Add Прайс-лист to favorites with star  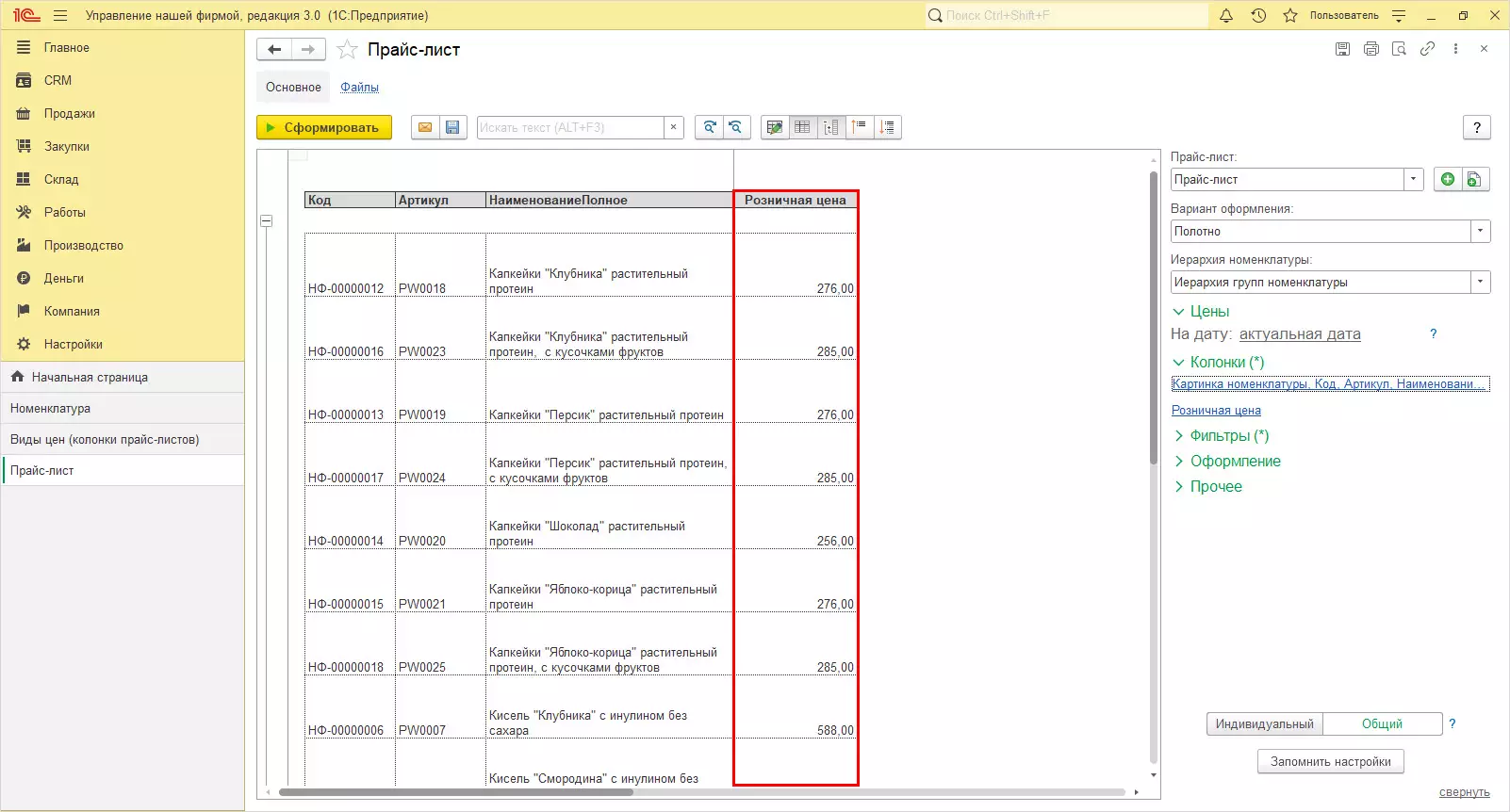tap(348, 50)
